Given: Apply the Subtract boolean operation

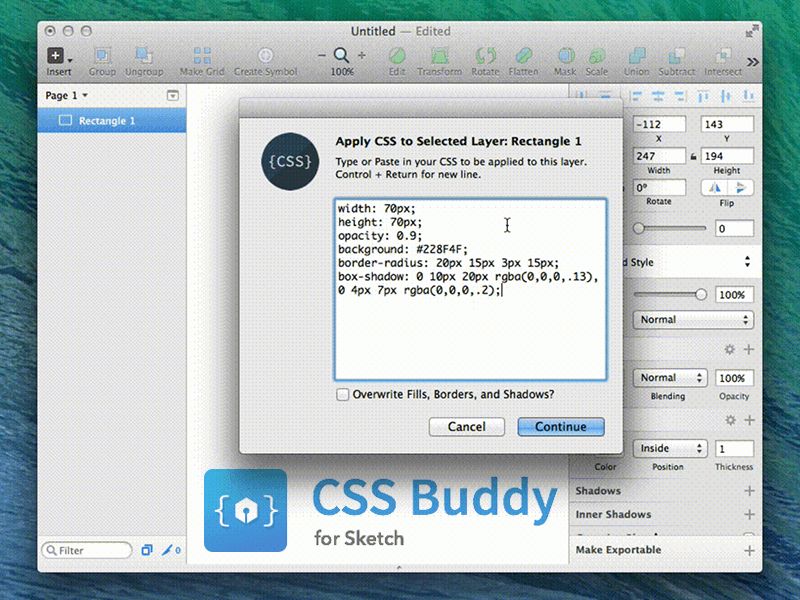Looking at the screenshot, I should click(x=677, y=55).
